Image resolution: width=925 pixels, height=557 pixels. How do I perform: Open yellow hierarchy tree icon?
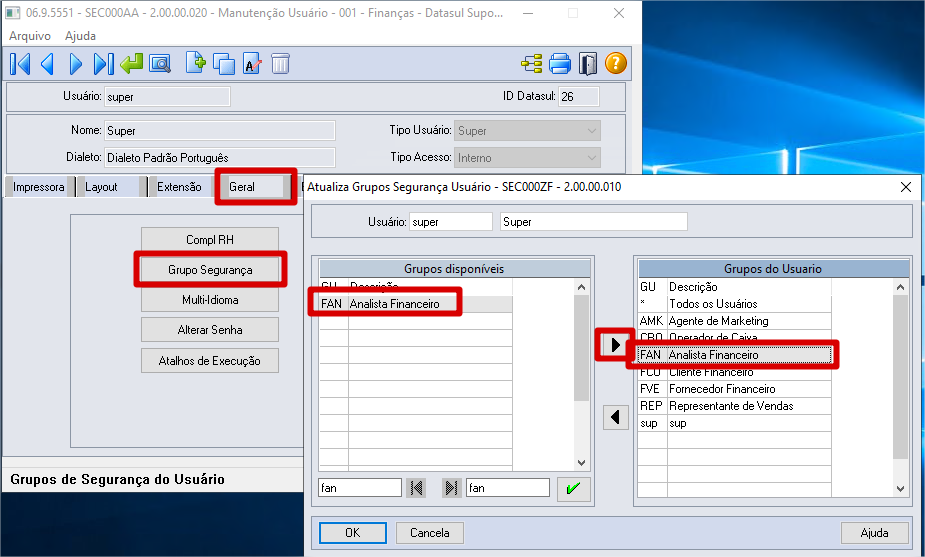pos(532,64)
